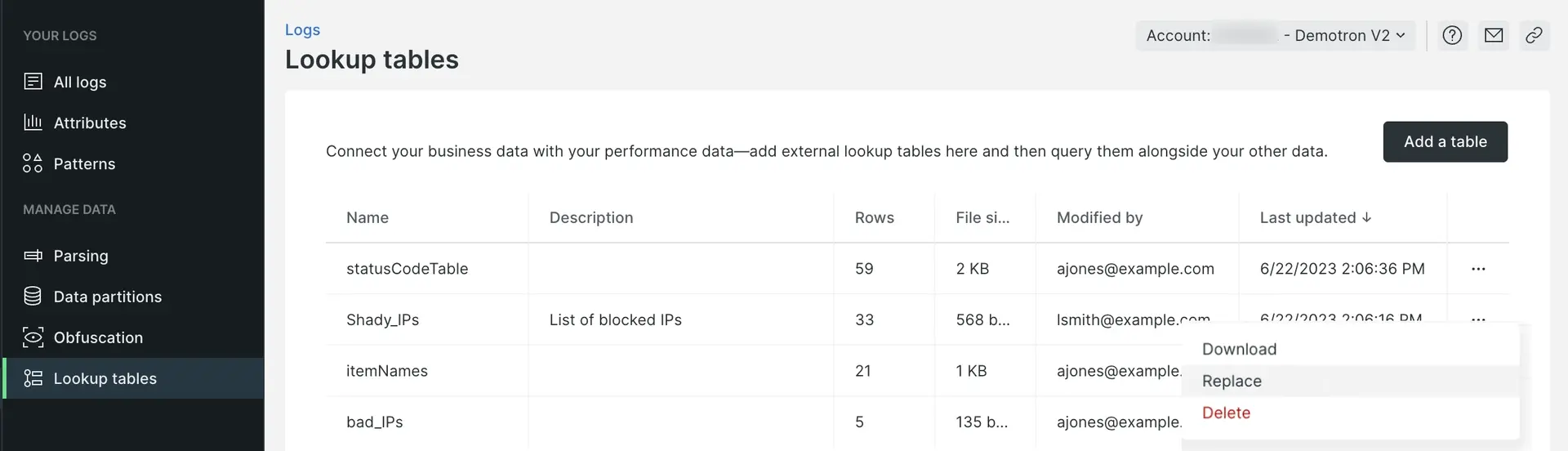Follow the Logs breadcrumb link
1568x451 pixels.
click(302, 29)
